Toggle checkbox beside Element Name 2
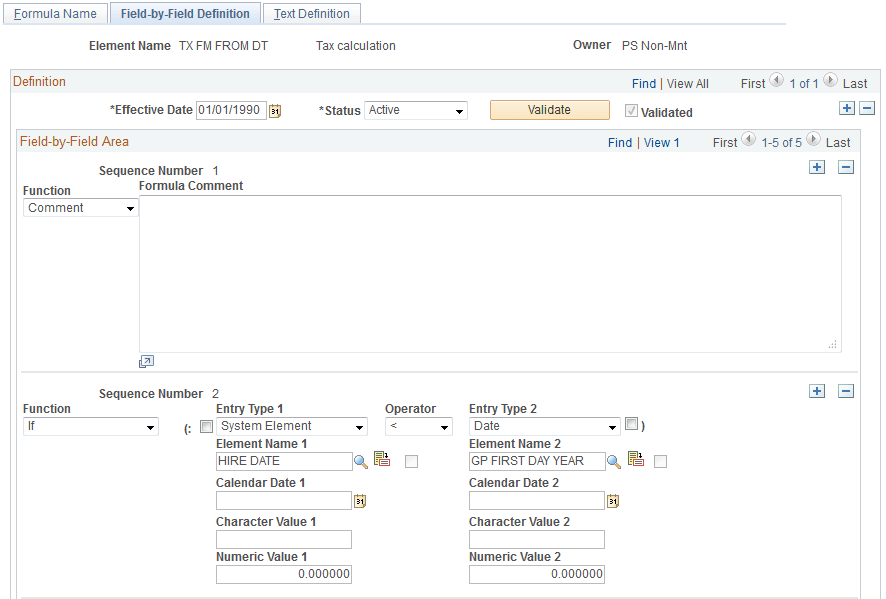 point(660,462)
